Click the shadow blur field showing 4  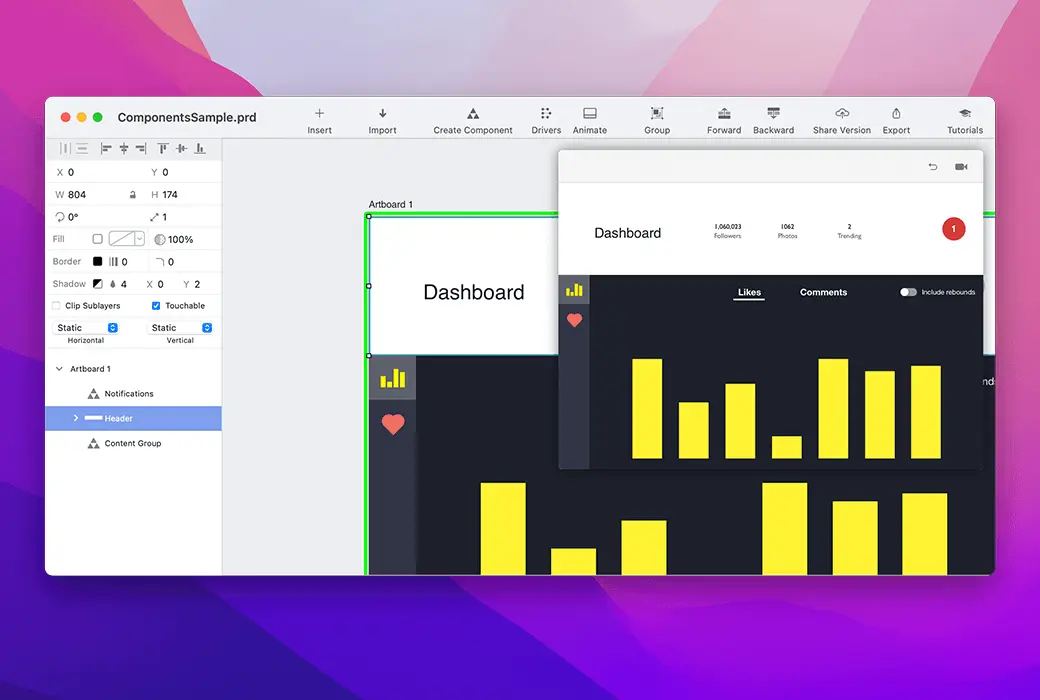pos(123,284)
